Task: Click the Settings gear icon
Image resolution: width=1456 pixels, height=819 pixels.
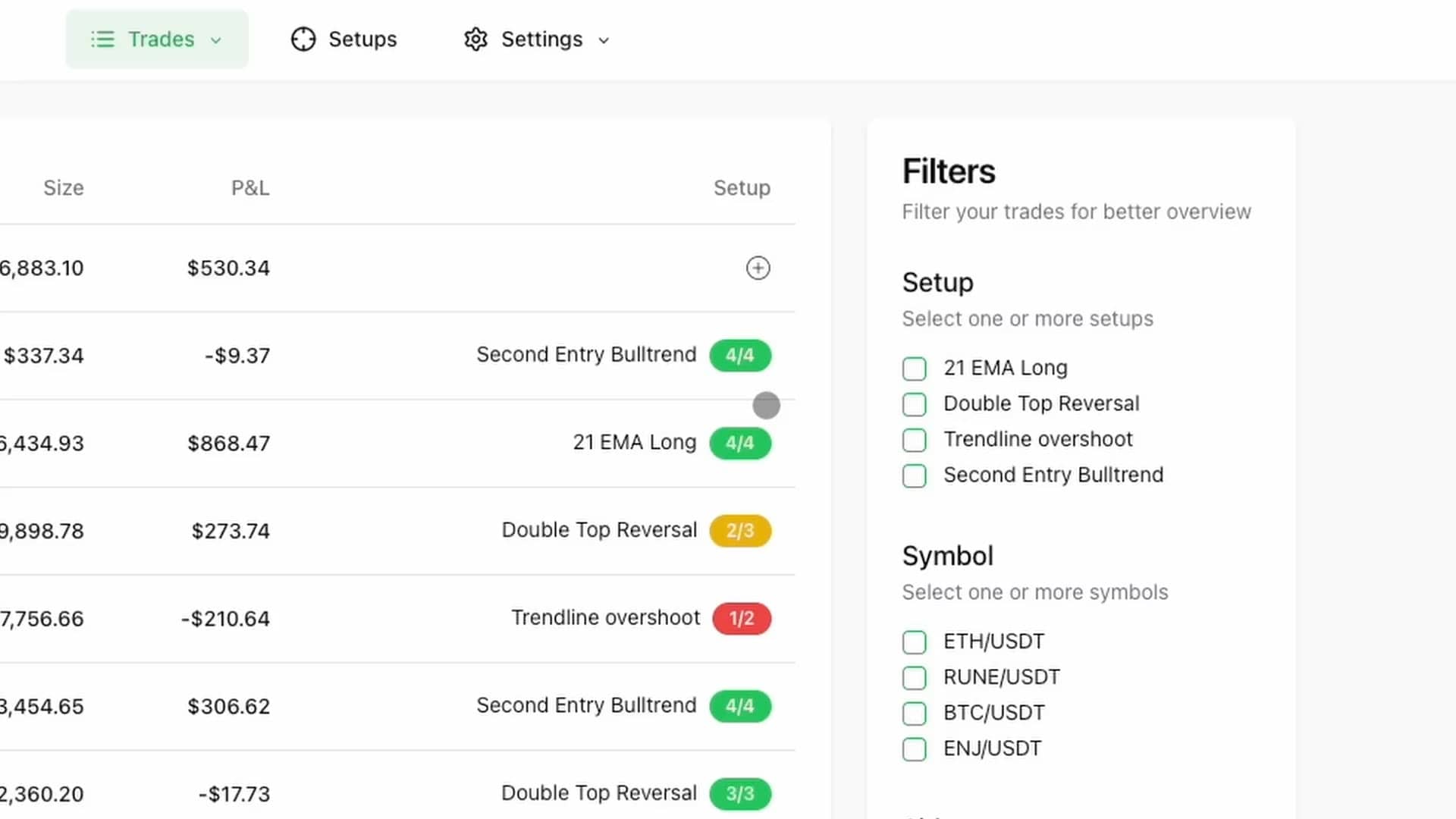Action: (475, 39)
